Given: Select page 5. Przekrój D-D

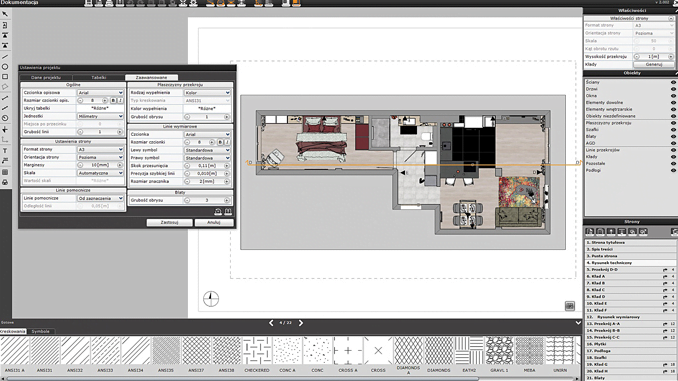Looking at the screenshot, I should click(630, 269).
